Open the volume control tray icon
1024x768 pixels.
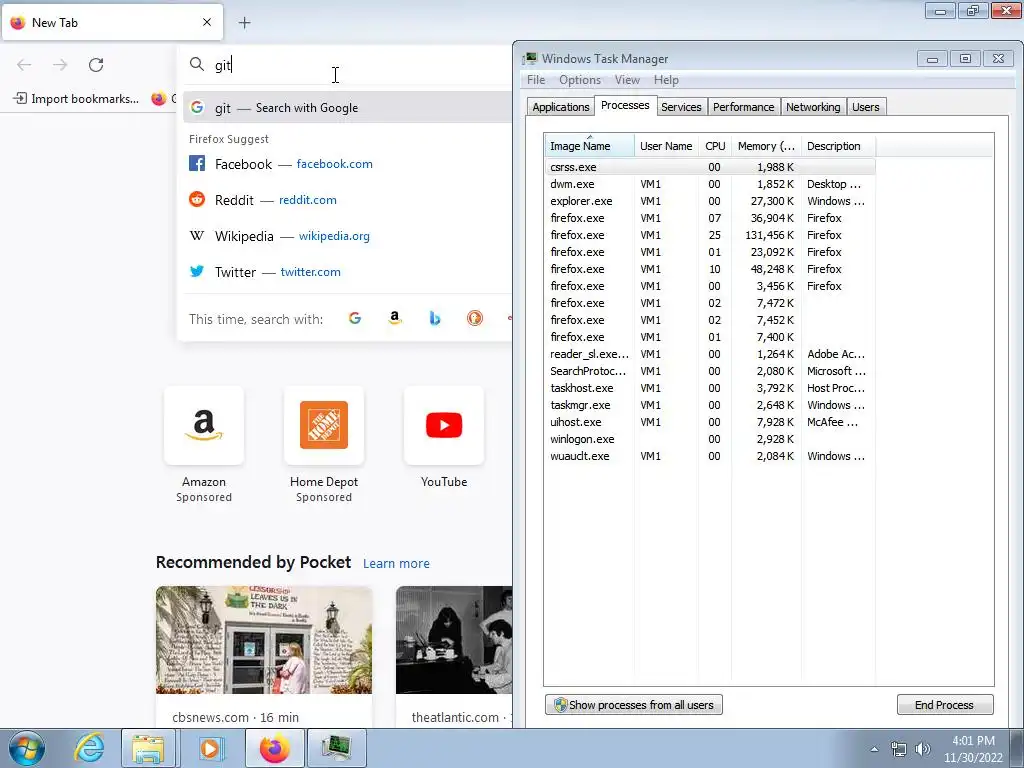click(923, 750)
